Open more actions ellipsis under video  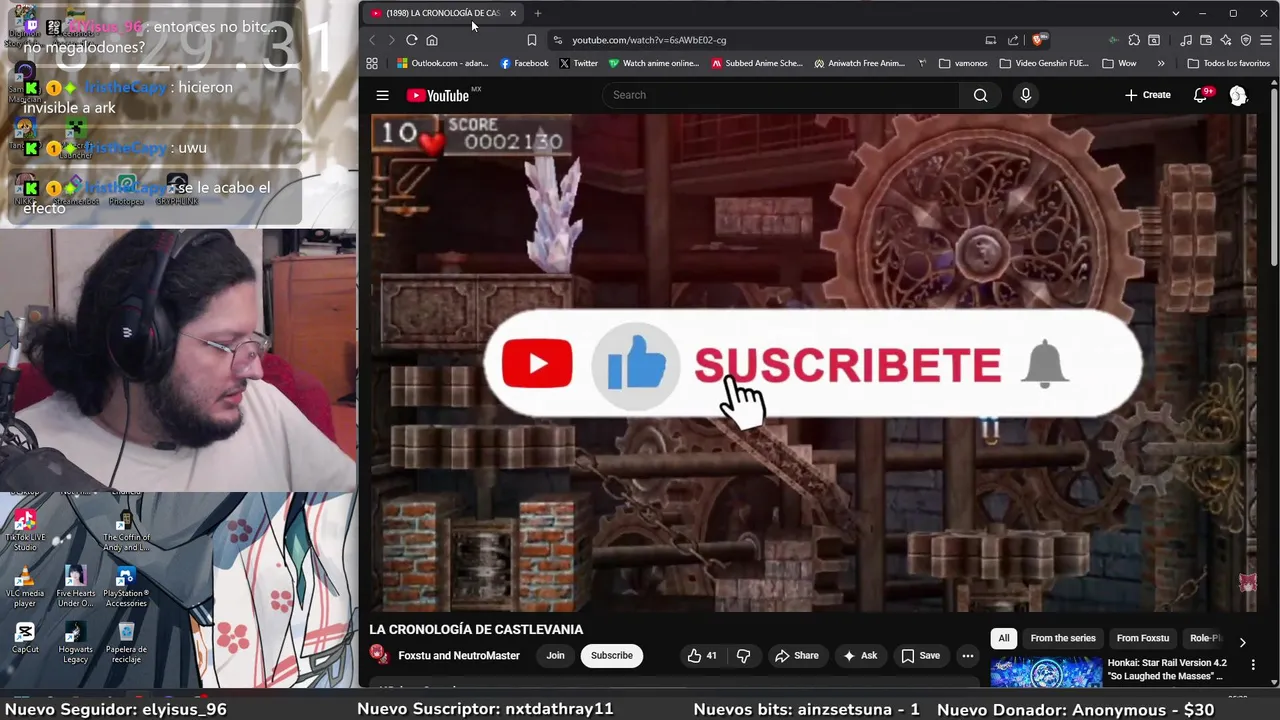pyautogui.click(x=967, y=656)
